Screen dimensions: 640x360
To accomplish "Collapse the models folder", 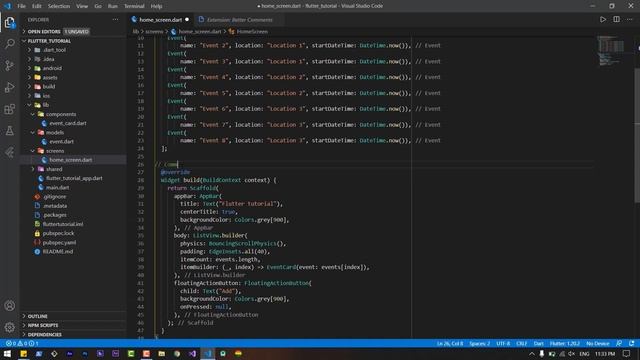I will coord(73,132).
